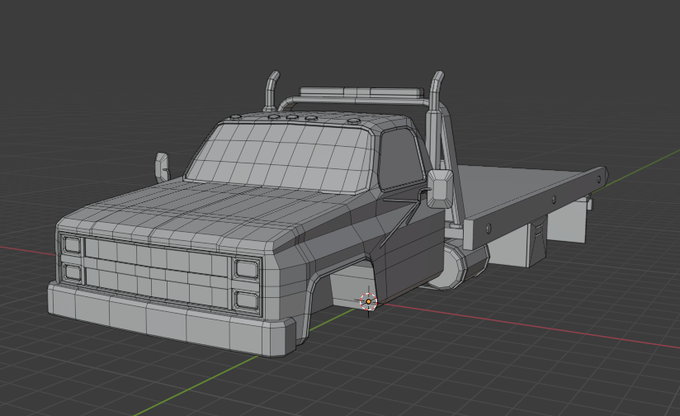
Task: Click the large side mirror beside the door
Action: [x=441, y=189]
